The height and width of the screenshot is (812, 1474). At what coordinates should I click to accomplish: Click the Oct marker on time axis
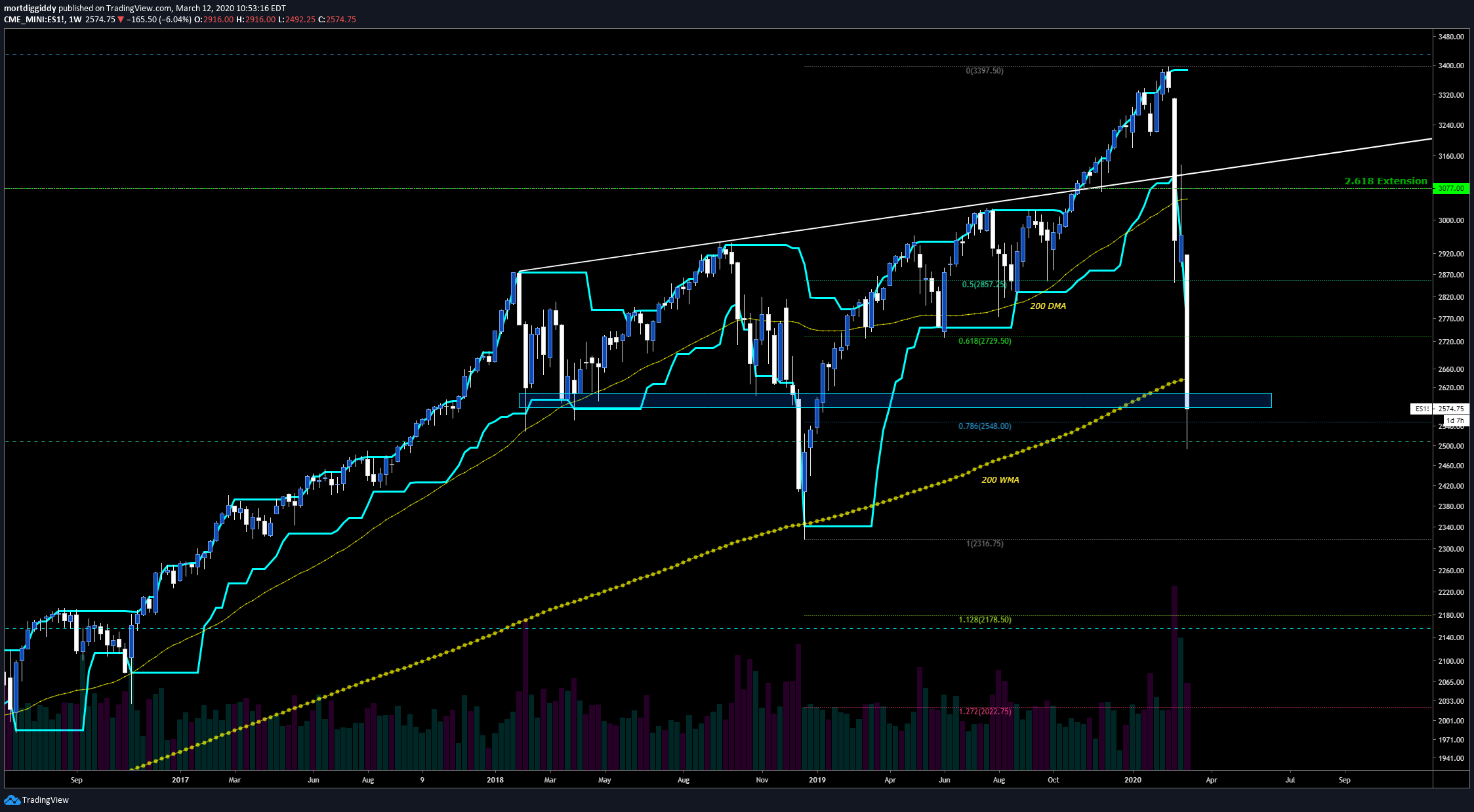pos(1054,780)
